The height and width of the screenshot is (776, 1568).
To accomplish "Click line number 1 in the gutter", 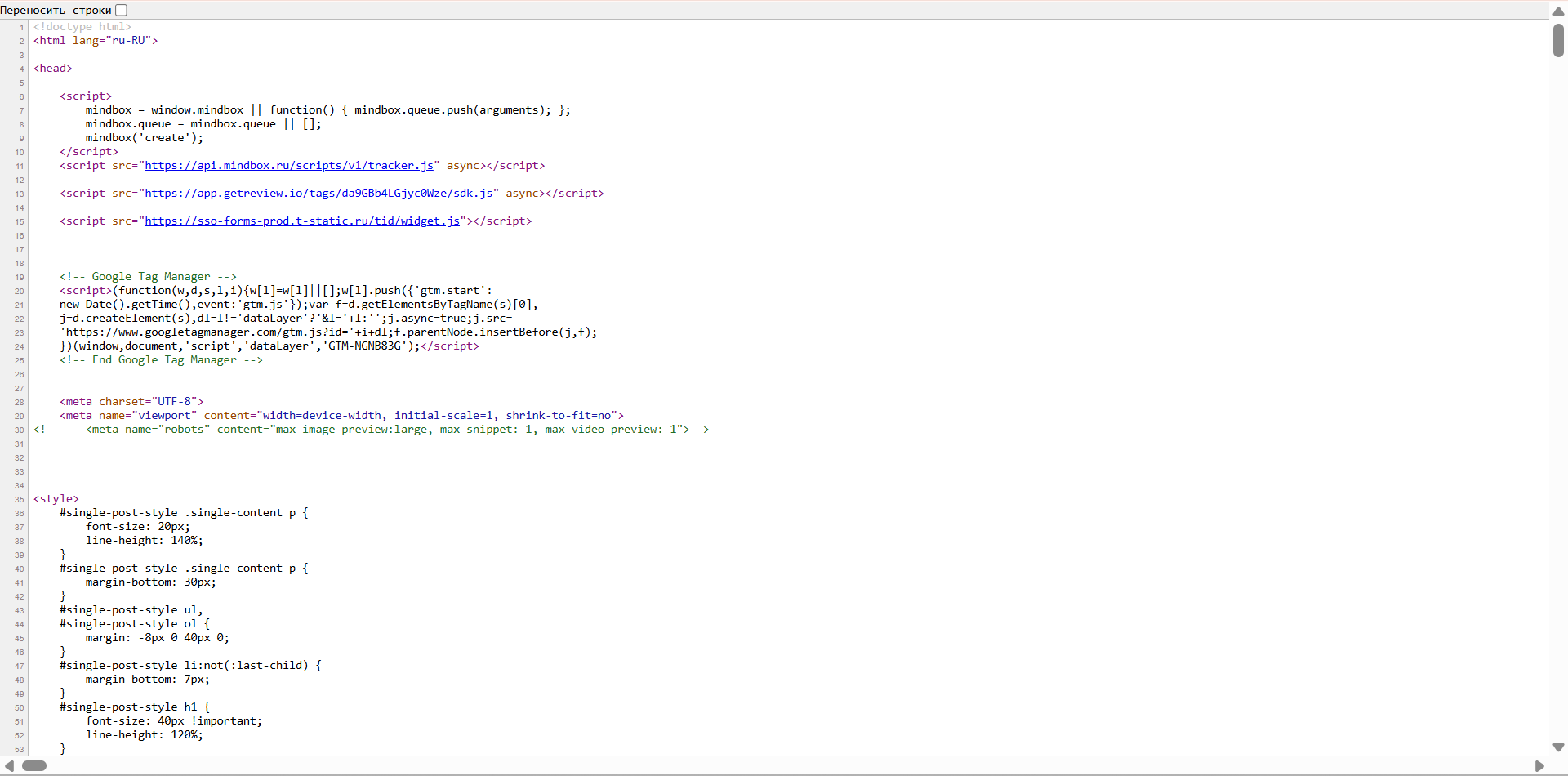I will click(x=22, y=27).
